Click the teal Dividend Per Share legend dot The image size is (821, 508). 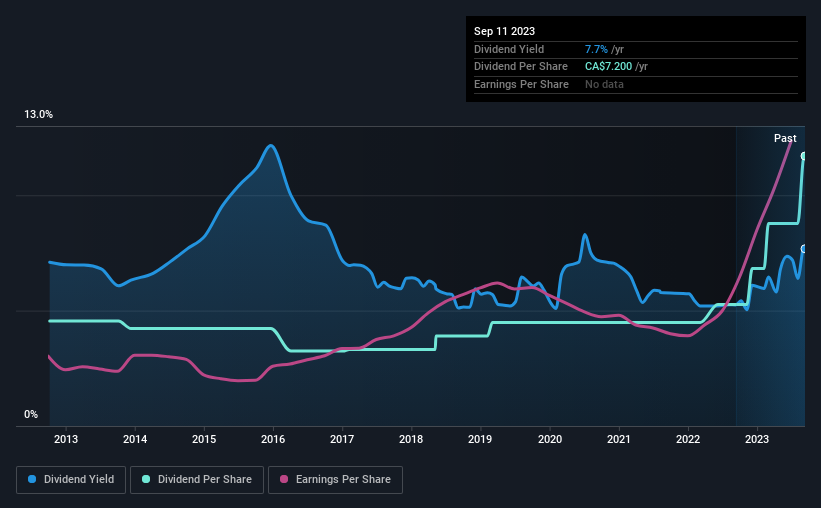click(146, 479)
